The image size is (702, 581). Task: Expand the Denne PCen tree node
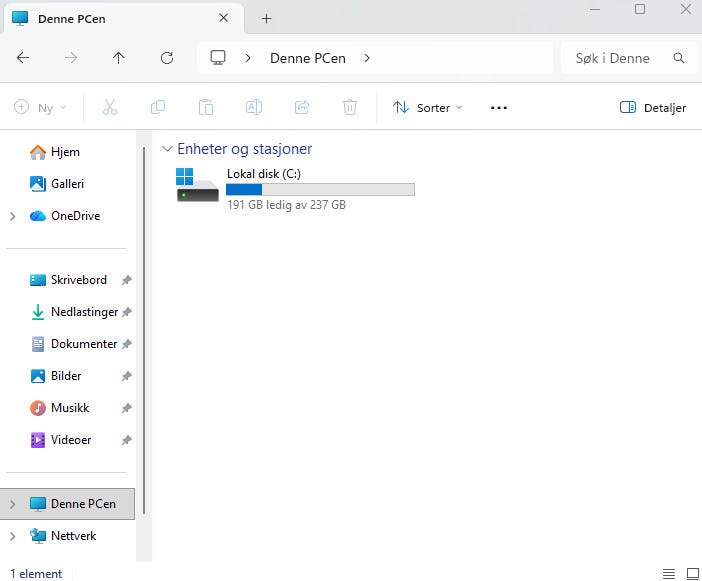(13, 504)
